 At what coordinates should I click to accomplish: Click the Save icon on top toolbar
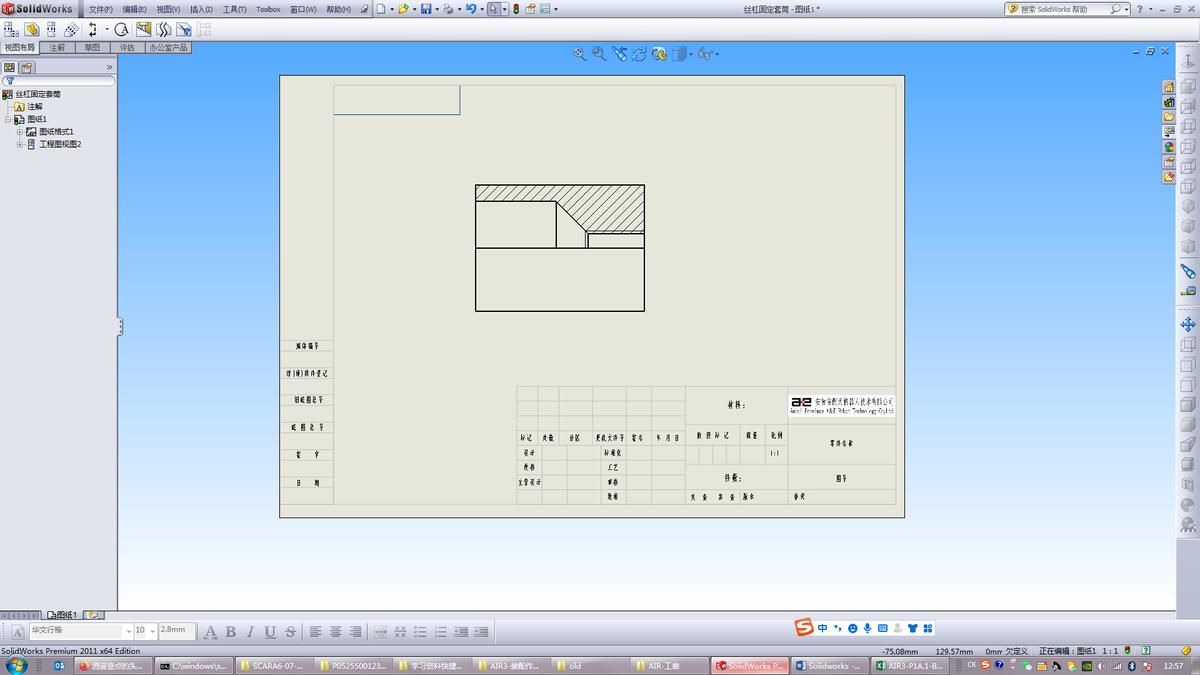427,8
